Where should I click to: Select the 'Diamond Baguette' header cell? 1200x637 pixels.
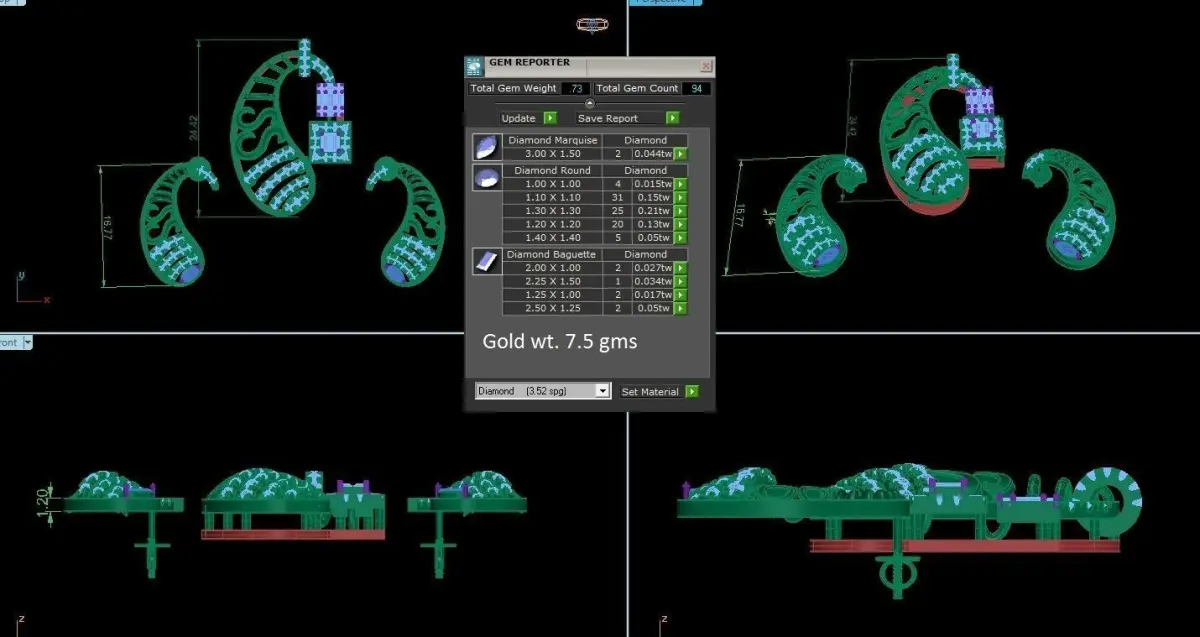coord(552,255)
